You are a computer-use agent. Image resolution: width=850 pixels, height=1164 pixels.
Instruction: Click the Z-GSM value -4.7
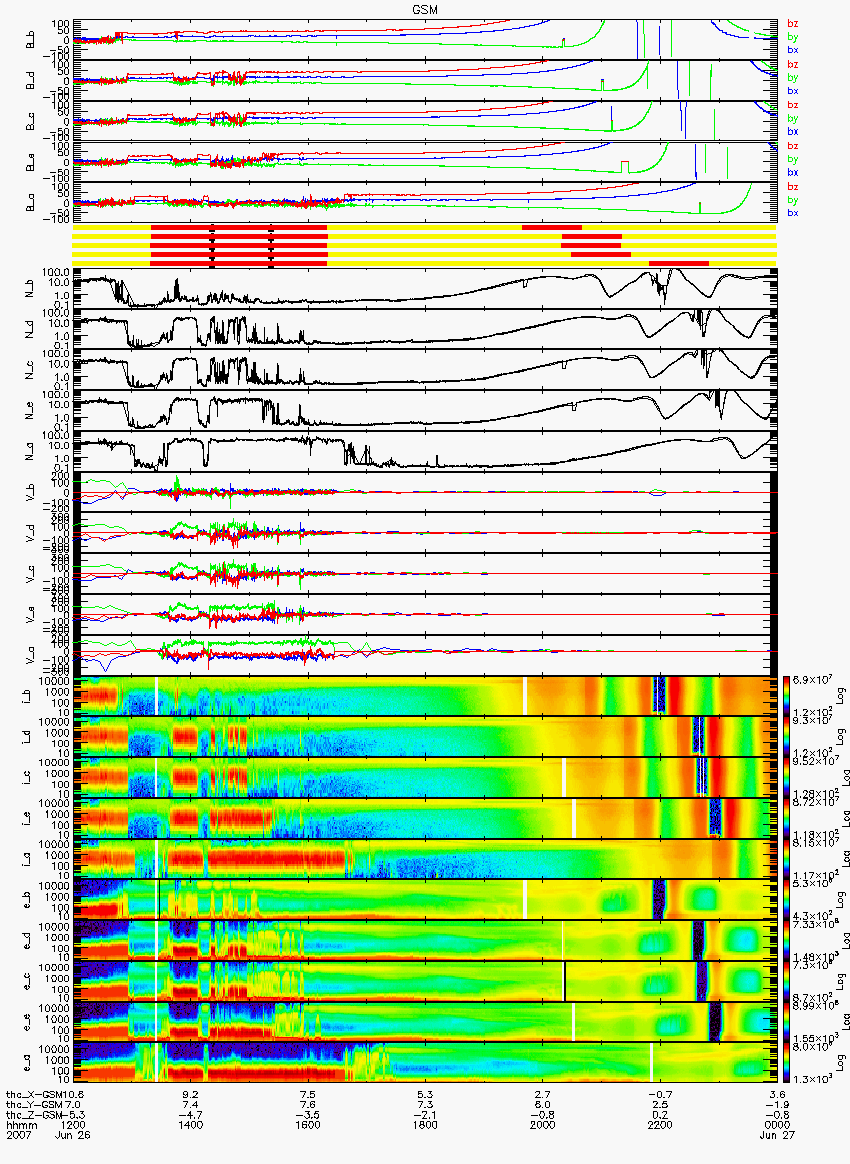tap(191, 1115)
